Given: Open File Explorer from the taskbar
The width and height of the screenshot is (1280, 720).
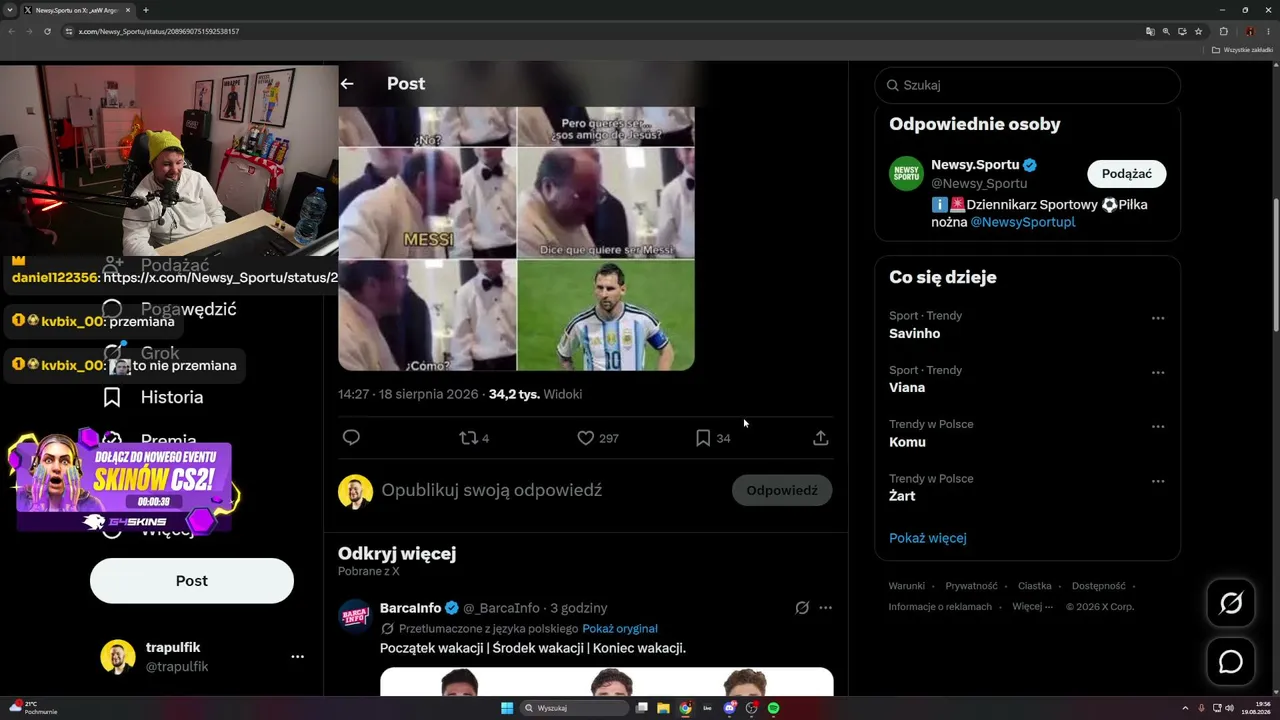Looking at the screenshot, I should pyautogui.click(x=663, y=708).
